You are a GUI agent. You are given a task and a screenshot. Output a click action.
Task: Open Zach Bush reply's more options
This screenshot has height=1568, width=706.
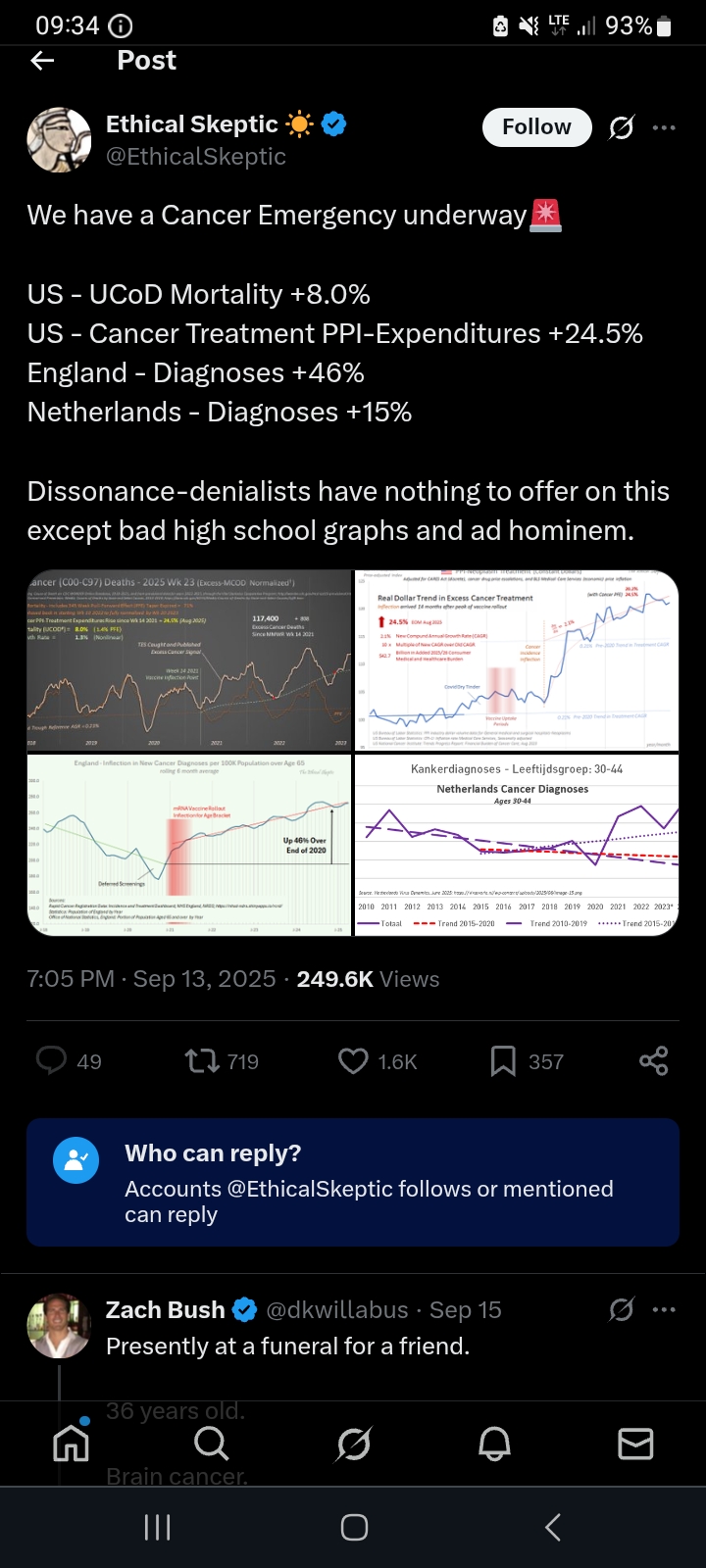pyautogui.click(x=664, y=1310)
